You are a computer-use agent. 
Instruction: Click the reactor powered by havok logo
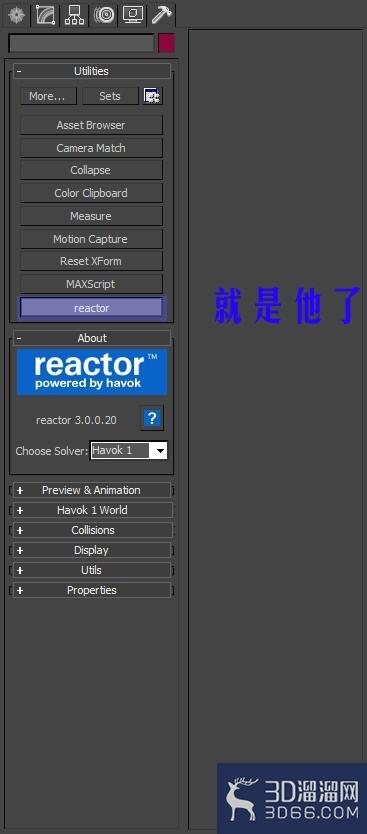[x=91, y=372]
